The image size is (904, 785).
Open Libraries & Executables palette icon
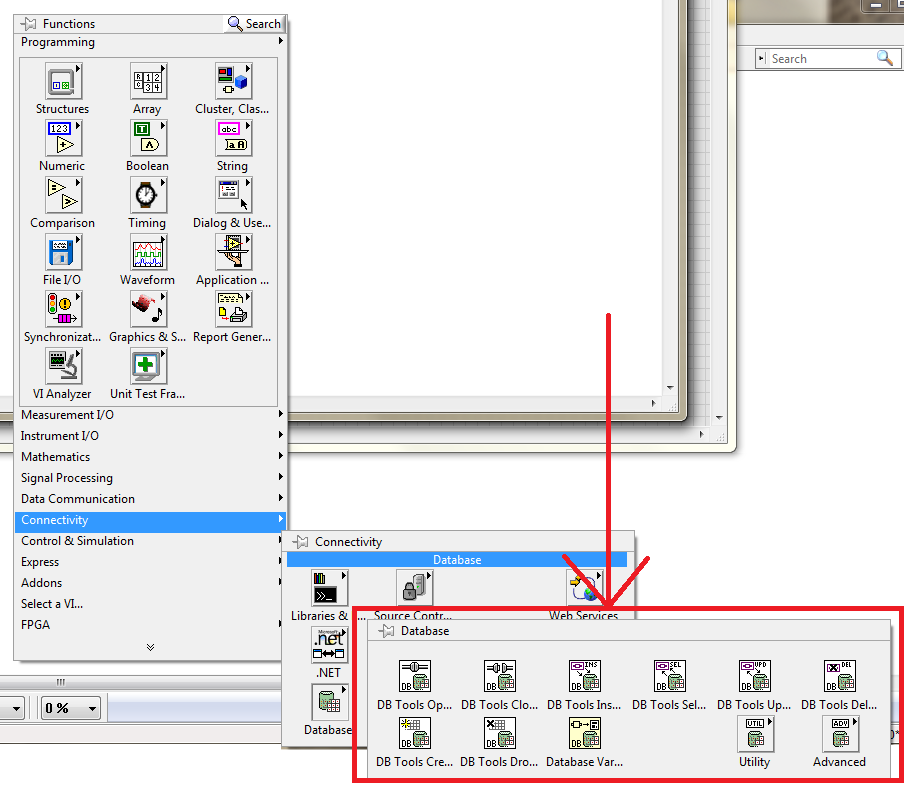[x=330, y=588]
